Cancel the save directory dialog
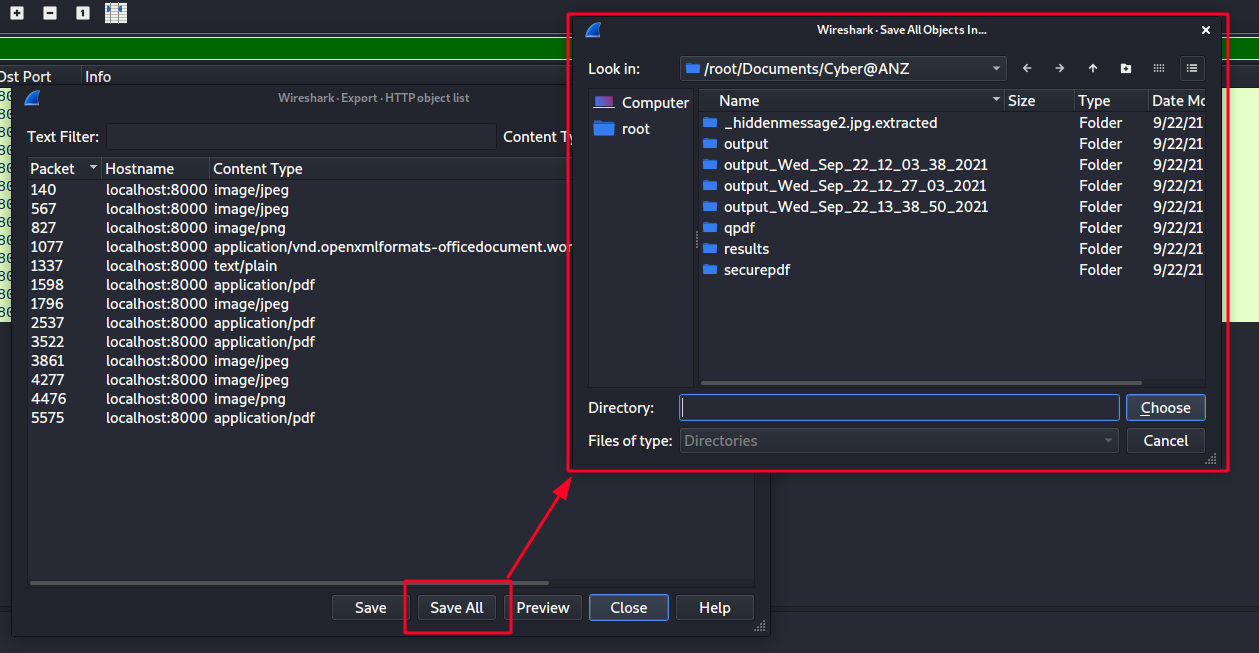The width and height of the screenshot is (1259, 653). click(1165, 440)
